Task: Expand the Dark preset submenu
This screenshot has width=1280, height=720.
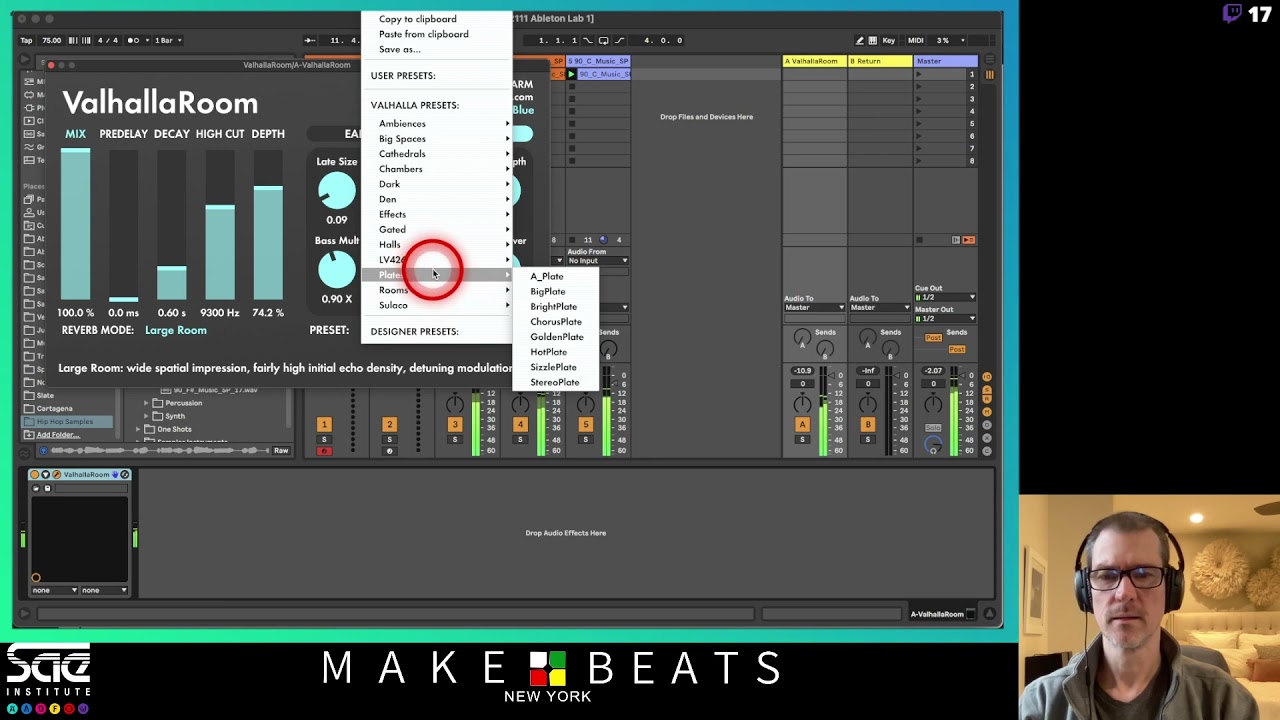Action: (x=437, y=184)
